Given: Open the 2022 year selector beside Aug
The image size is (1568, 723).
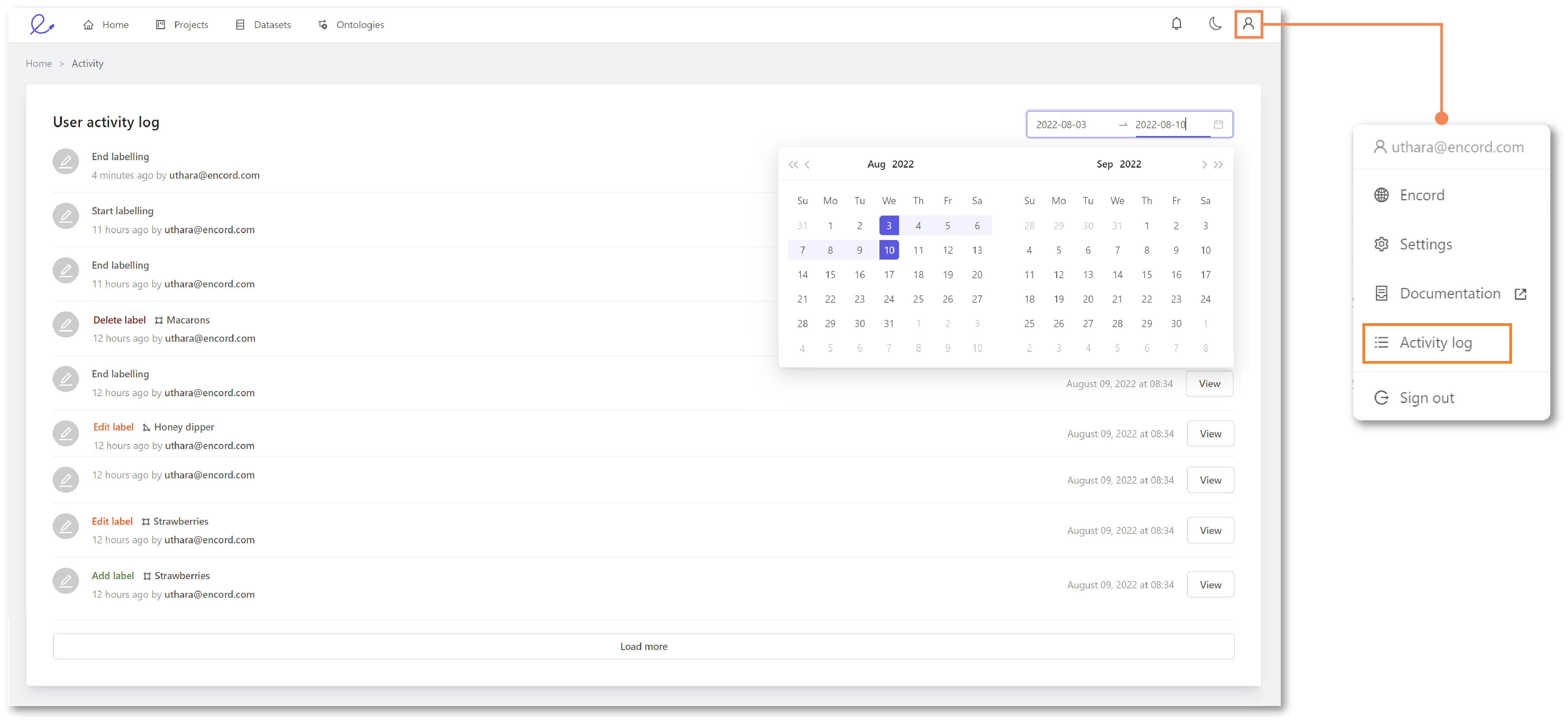Looking at the screenshot, I should [x=903, y=164].
